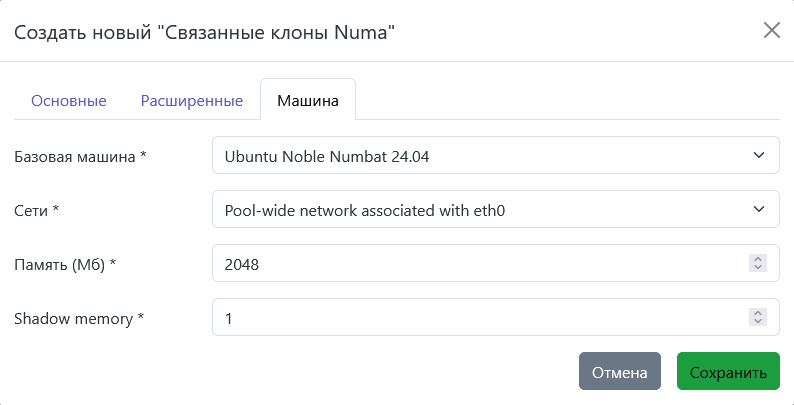The width and height of the screenshot is (794, 405).
Task: Open the Pool-wide network eth0 combo box
Action: [480, 209]
